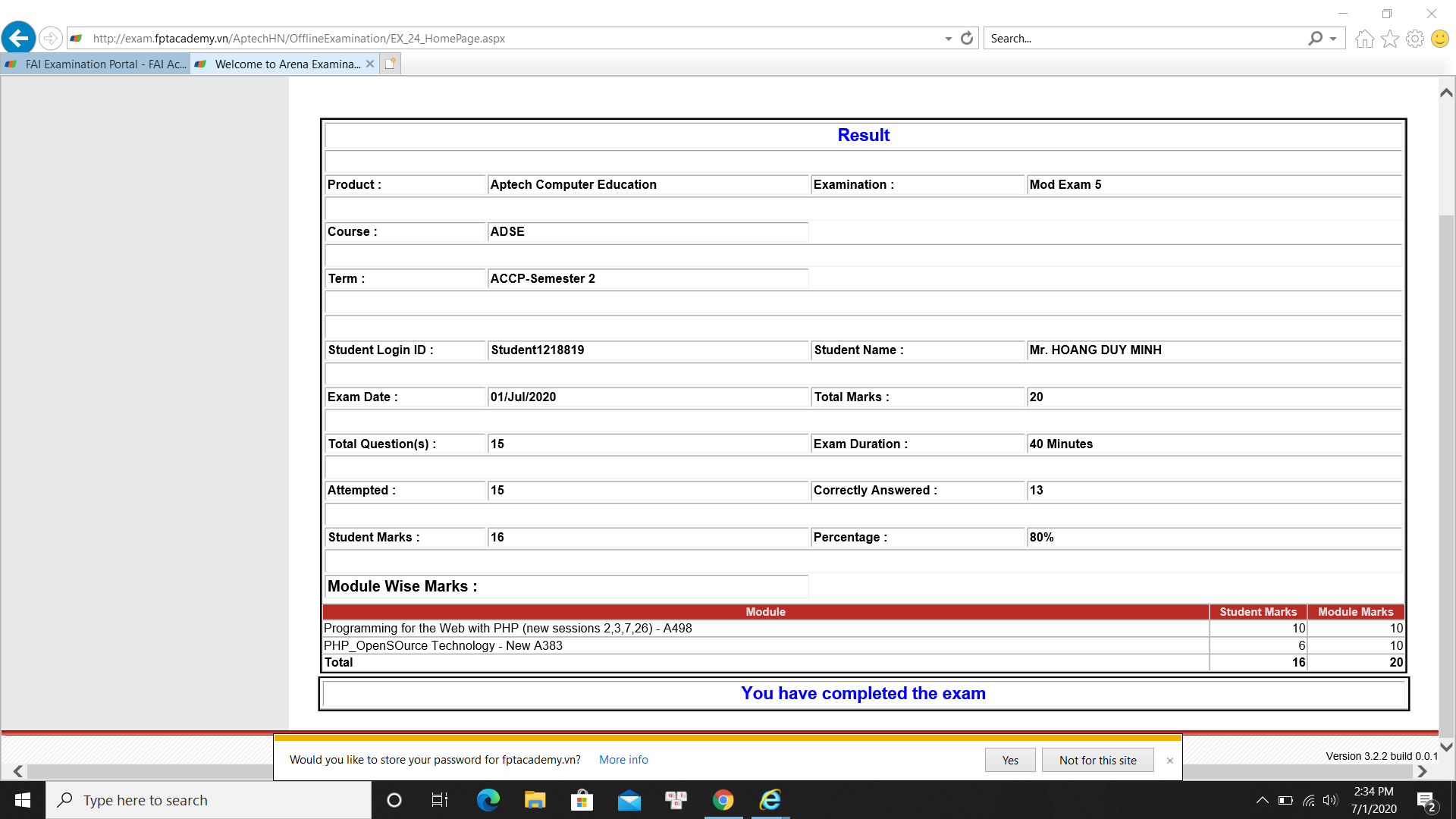This screenshot has width=1456, height=819.
Task: Click the search magnifier icon
Action: (1316, 38)
